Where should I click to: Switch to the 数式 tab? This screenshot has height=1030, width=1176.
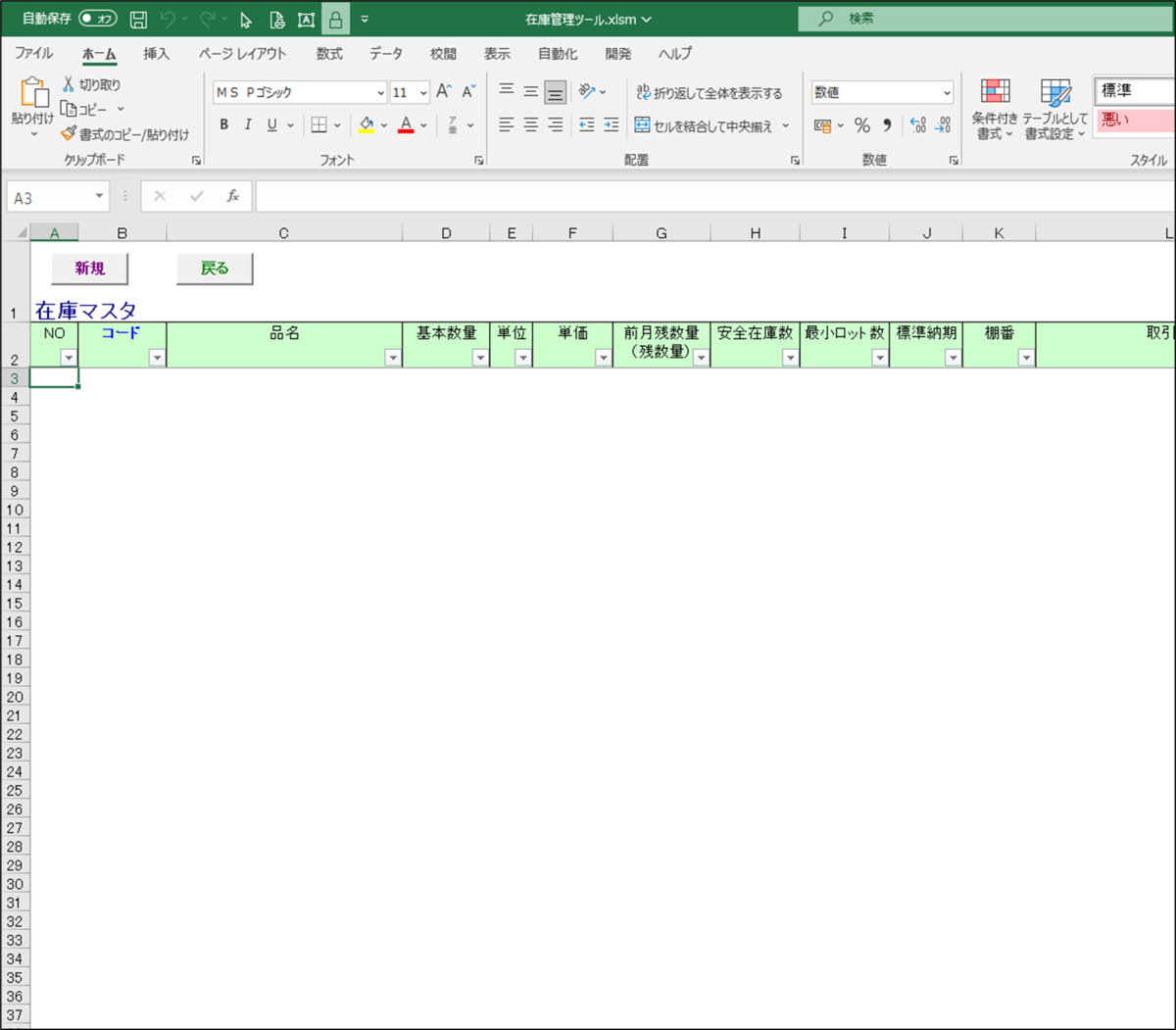(329, 53)
